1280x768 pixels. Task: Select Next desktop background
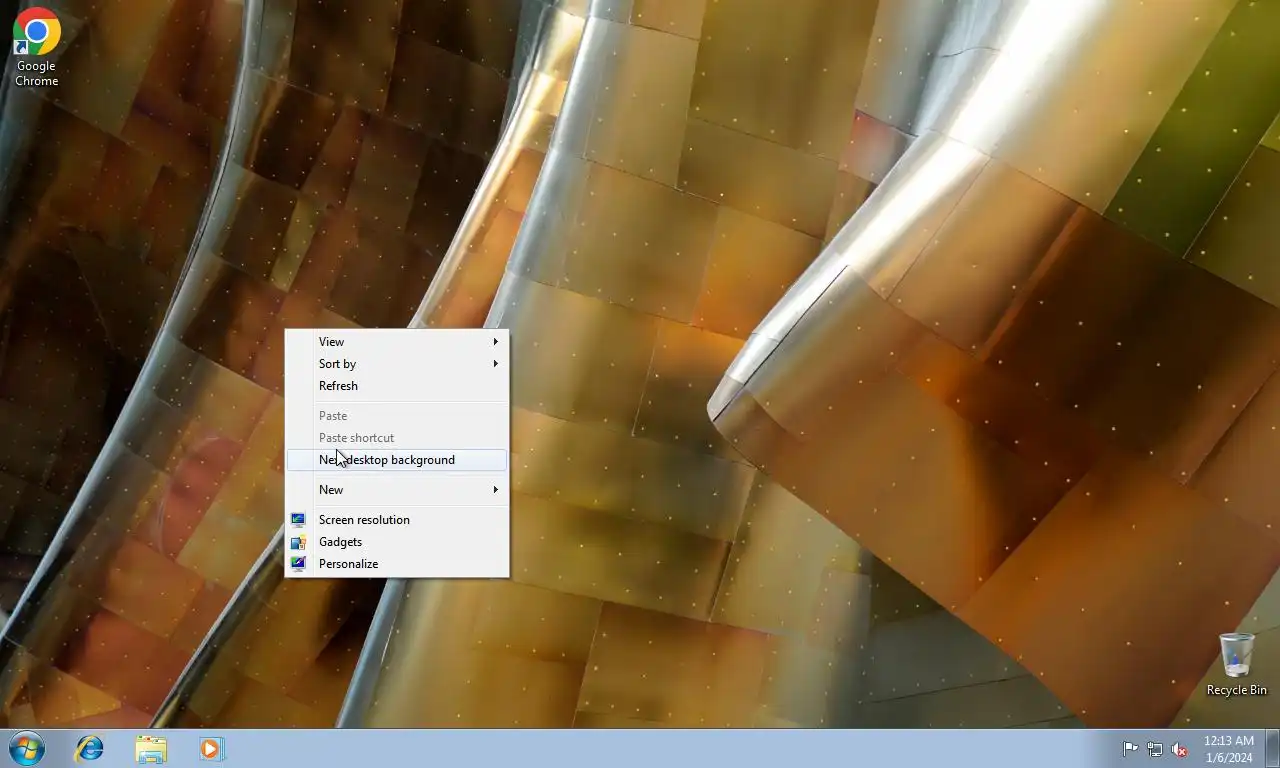(397, 460)
